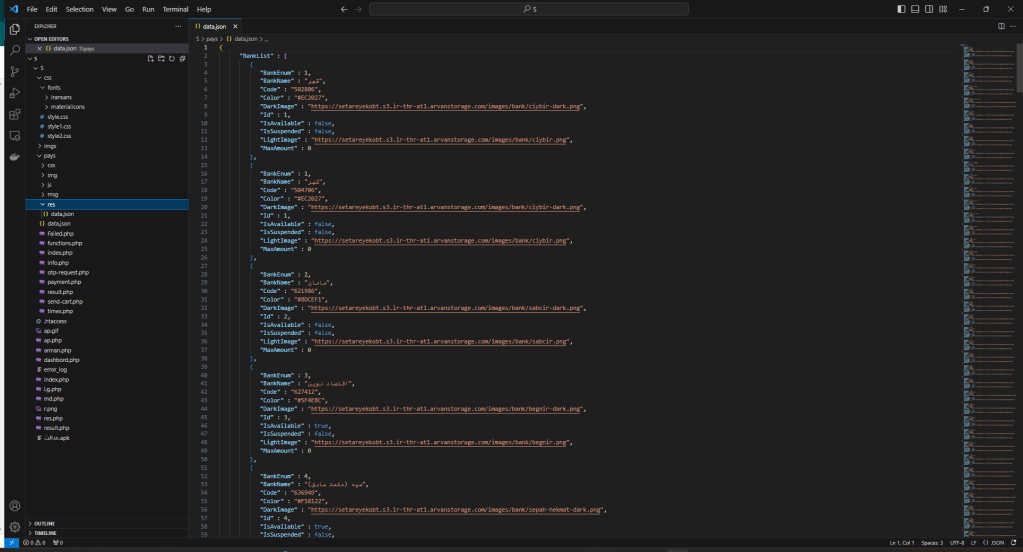Expand the imgs folder
The height and width of the screenshot is (552, 1023).
click(x=50, y=146)
